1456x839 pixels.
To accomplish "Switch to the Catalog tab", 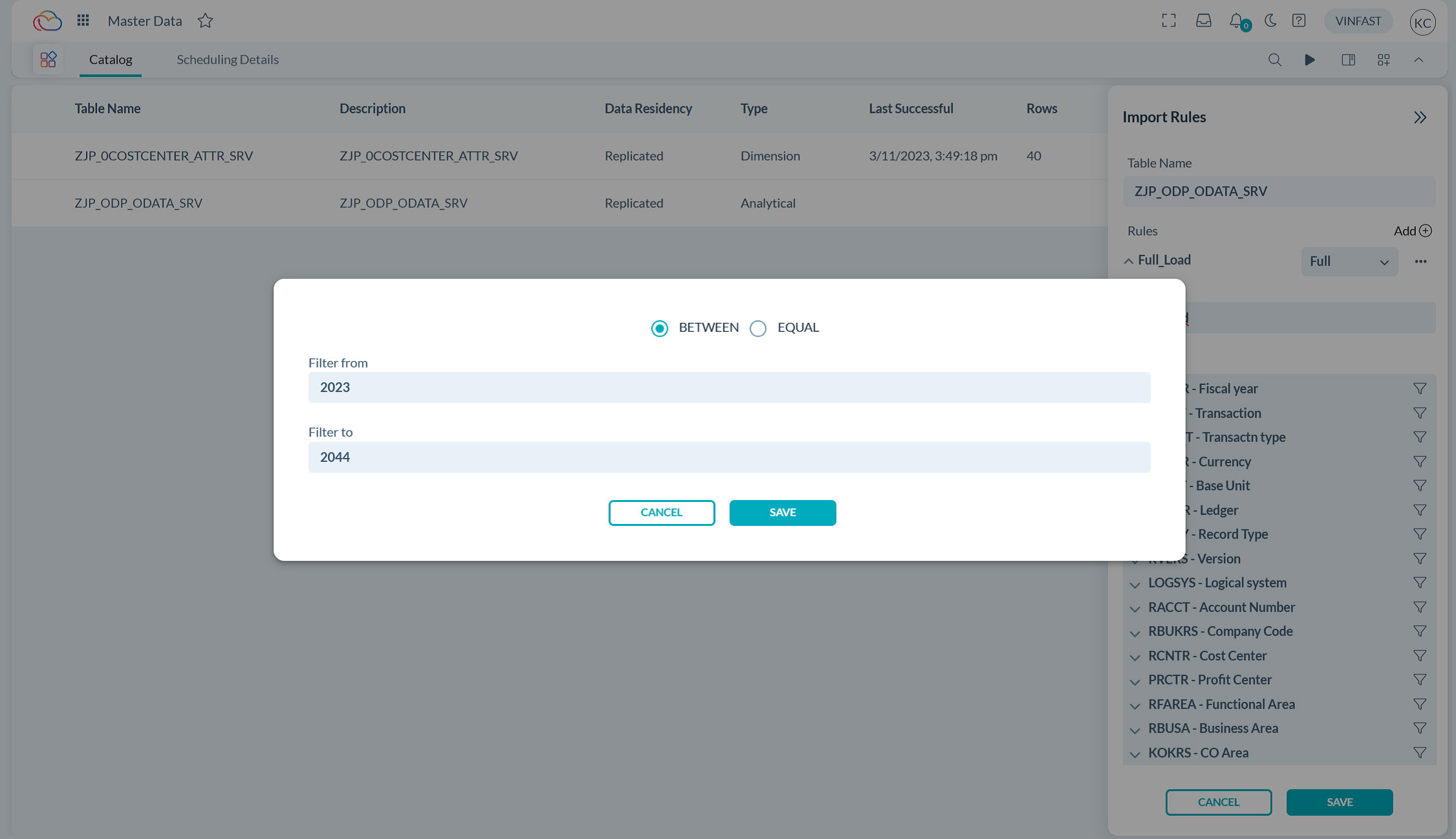I will [110, 59].
